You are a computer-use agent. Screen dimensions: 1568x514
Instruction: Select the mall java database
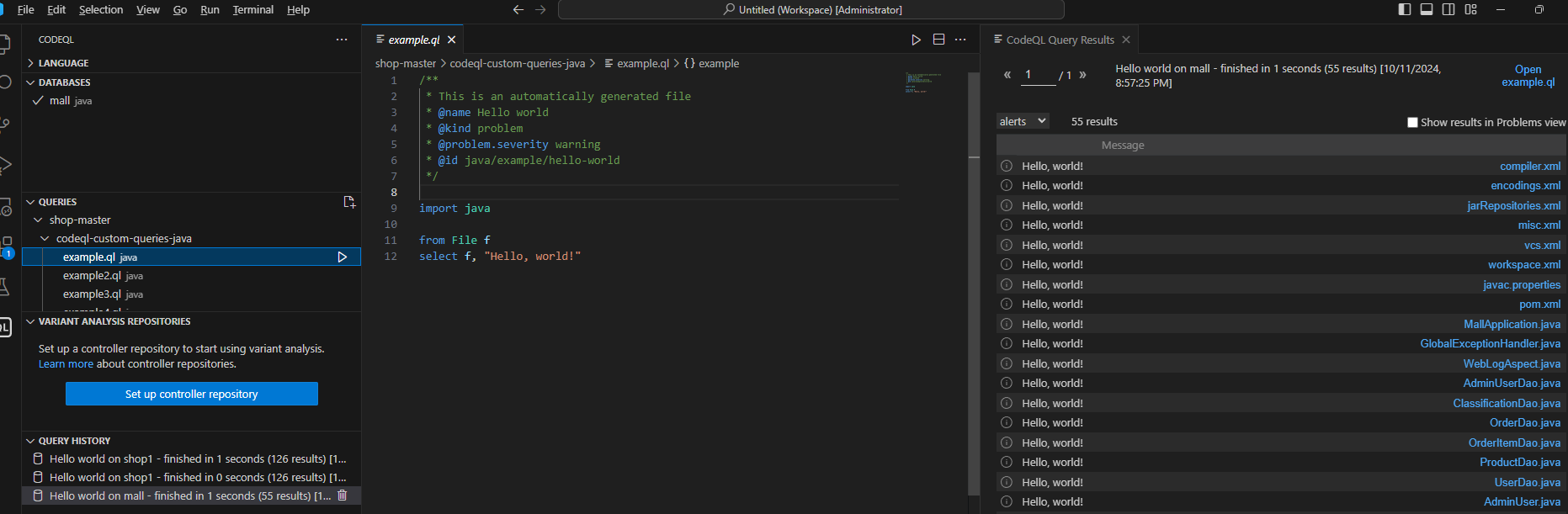(71, 100)
